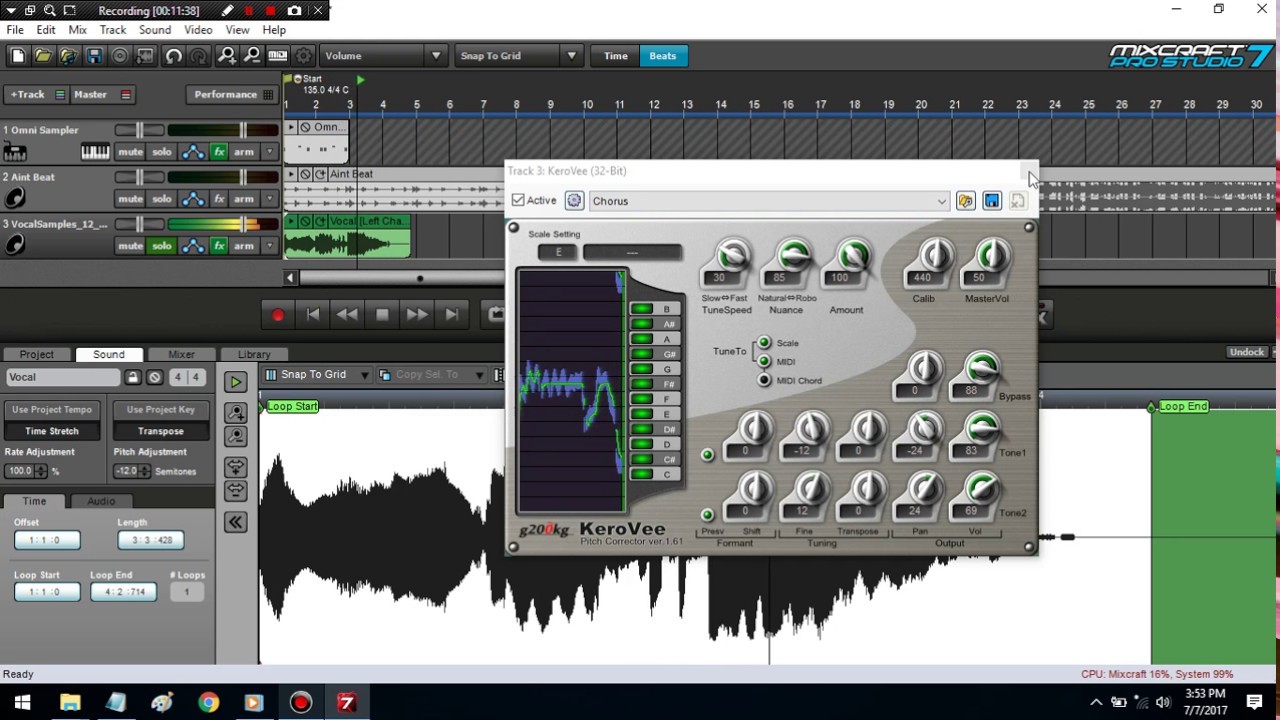Expand main toolbar Snap To Grid dropdown
1280x720 pixels.
[x=571, y=56]
